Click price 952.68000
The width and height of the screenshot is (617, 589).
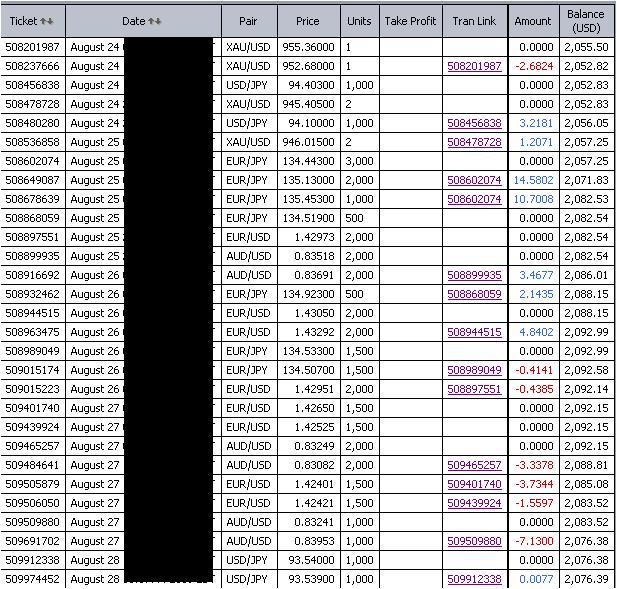coord(308,66)
